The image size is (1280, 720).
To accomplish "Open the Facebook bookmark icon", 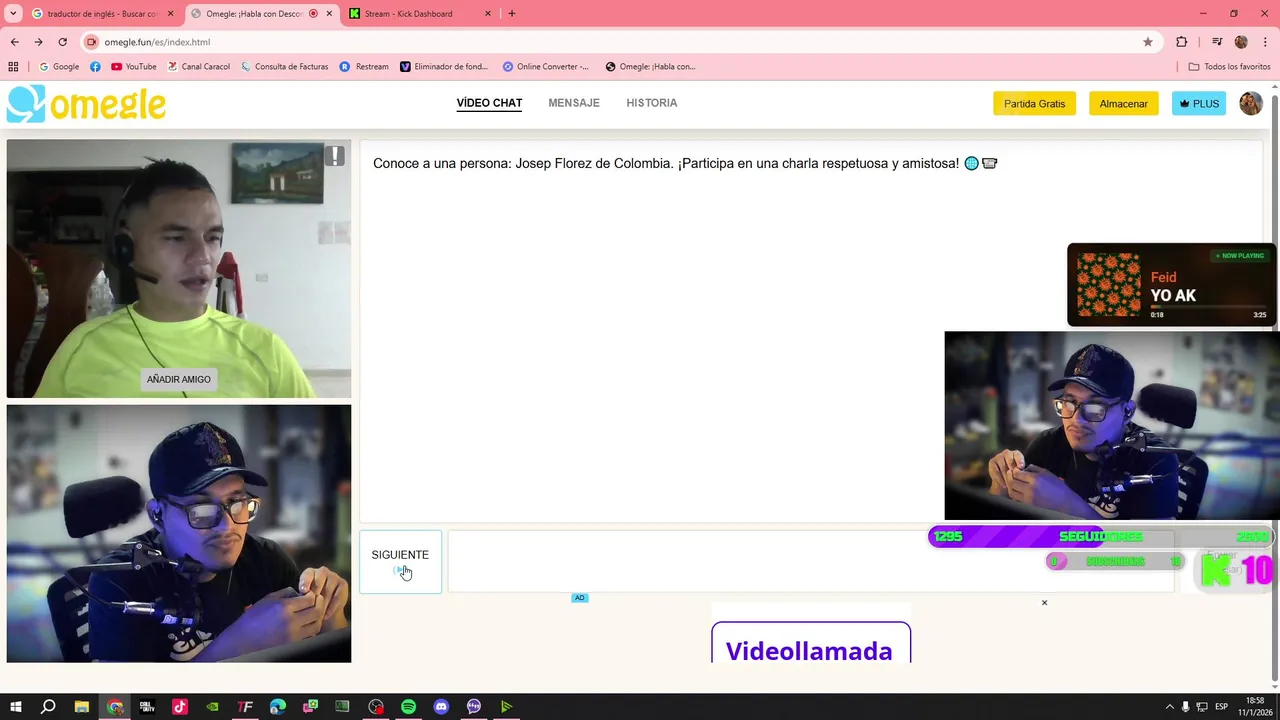I will click(x=95, y=67).
